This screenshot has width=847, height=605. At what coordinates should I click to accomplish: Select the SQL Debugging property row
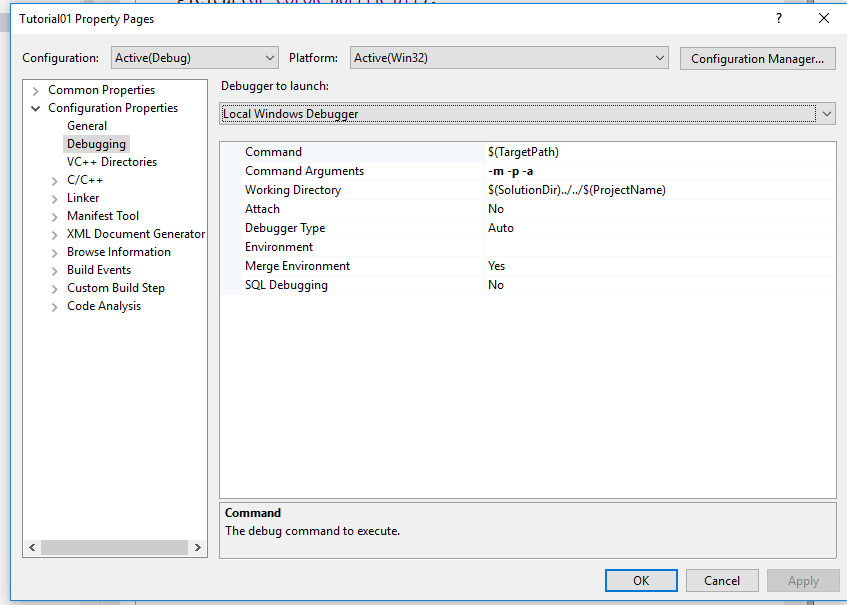coord(528,285)
